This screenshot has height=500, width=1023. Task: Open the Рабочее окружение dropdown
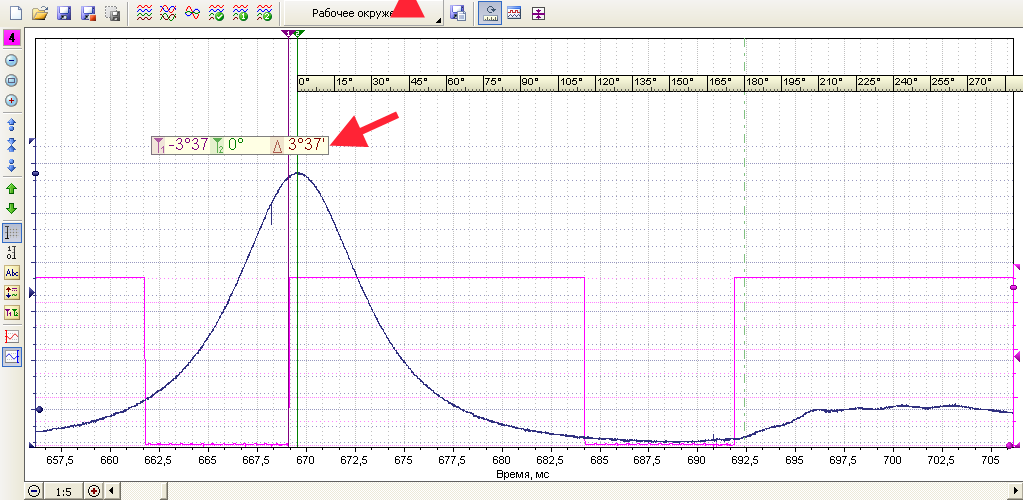tap(364, 12)
